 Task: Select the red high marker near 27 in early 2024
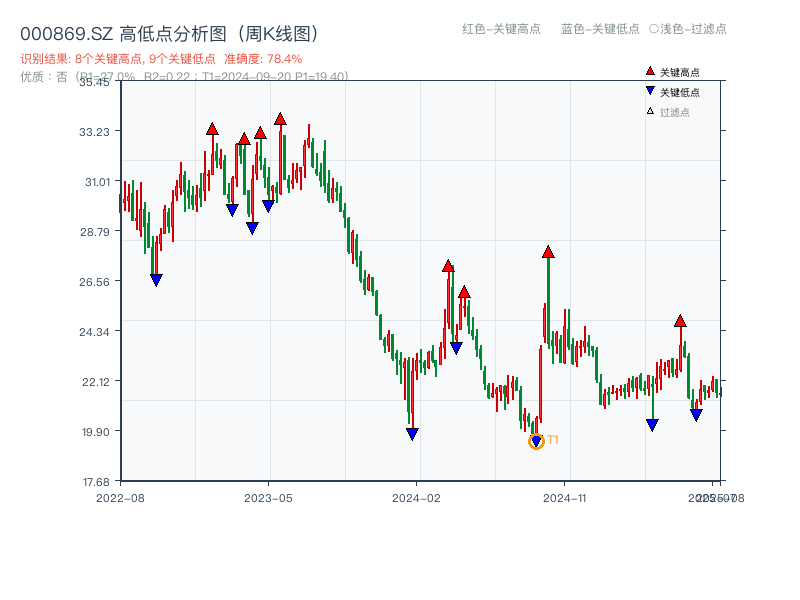(448, 266)
